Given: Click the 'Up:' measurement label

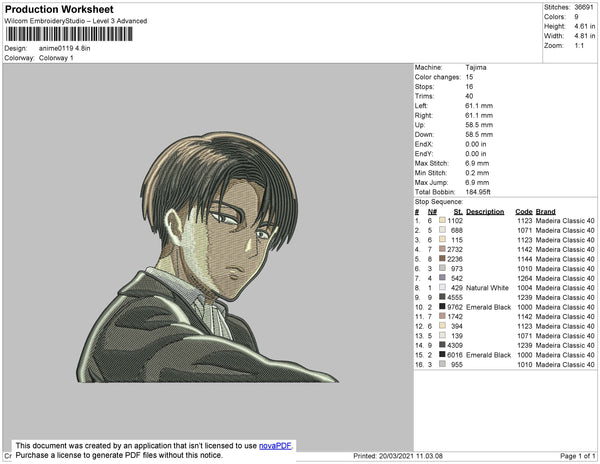Looking at the screenshot, I should [420, 125].
